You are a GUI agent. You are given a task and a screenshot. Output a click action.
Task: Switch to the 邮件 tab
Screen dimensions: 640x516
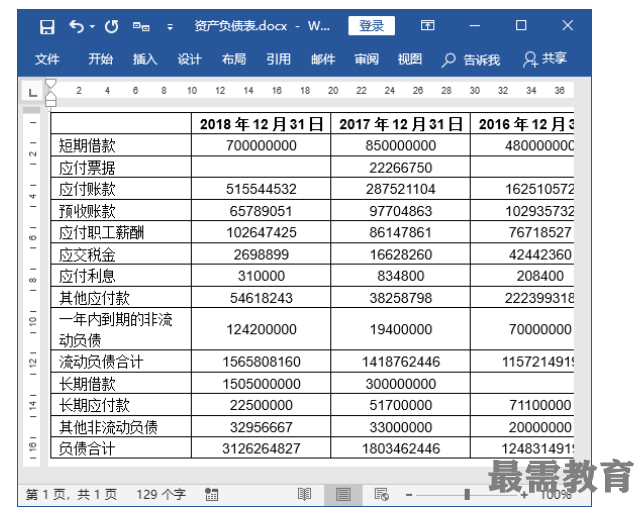tap(323, 59)
